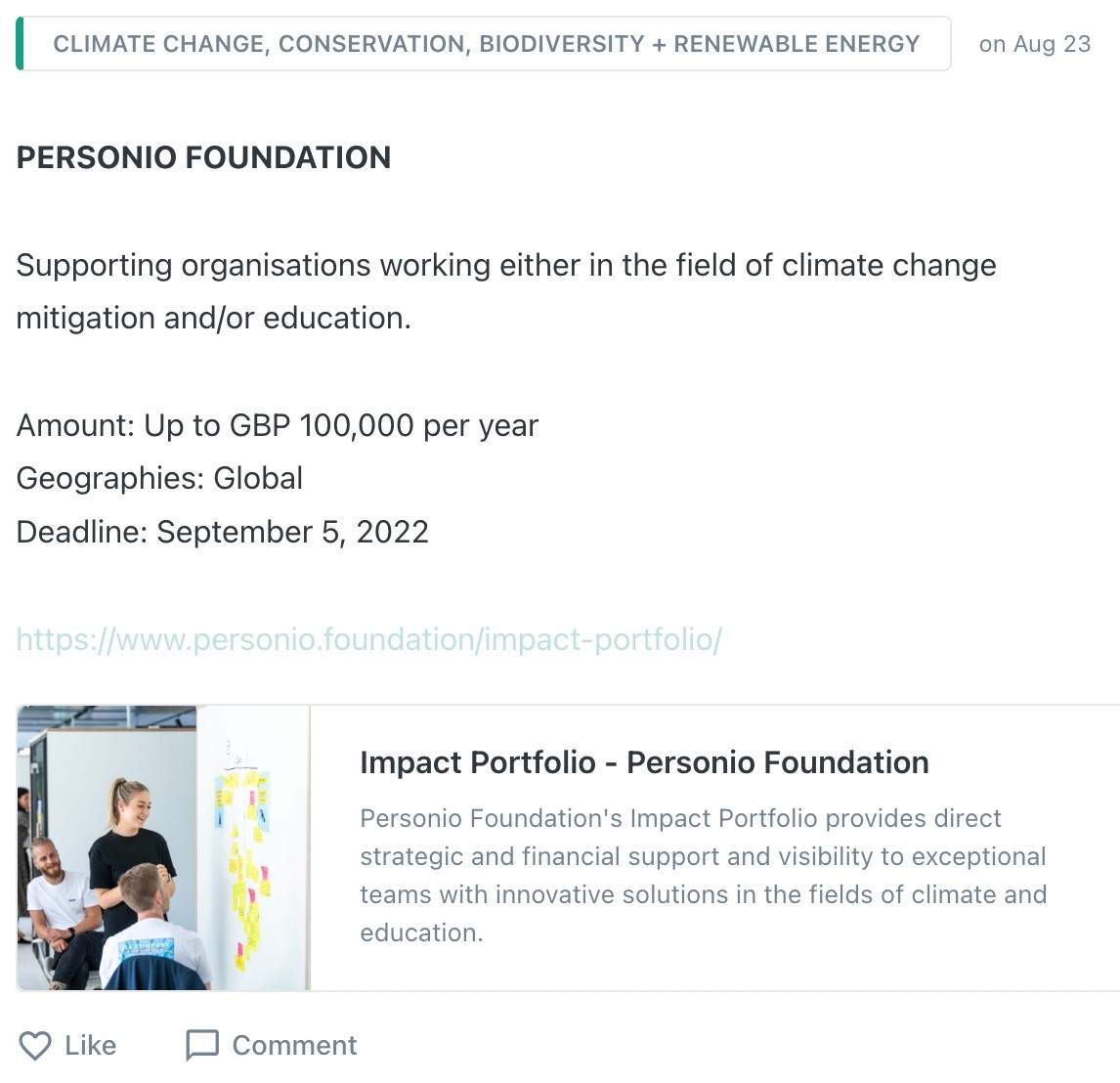1120x1083 pixels.
Task: Open the "Impact Portfolio - Personio Foundation" preview title
Action: tap(644, 762)
